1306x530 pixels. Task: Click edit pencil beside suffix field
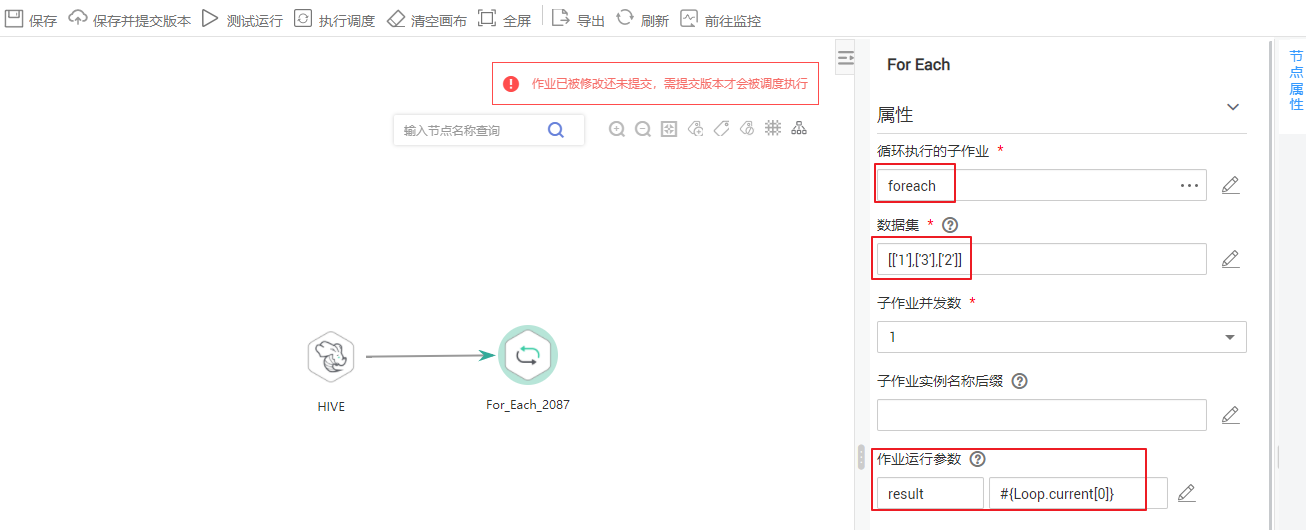coord(1231,415)
